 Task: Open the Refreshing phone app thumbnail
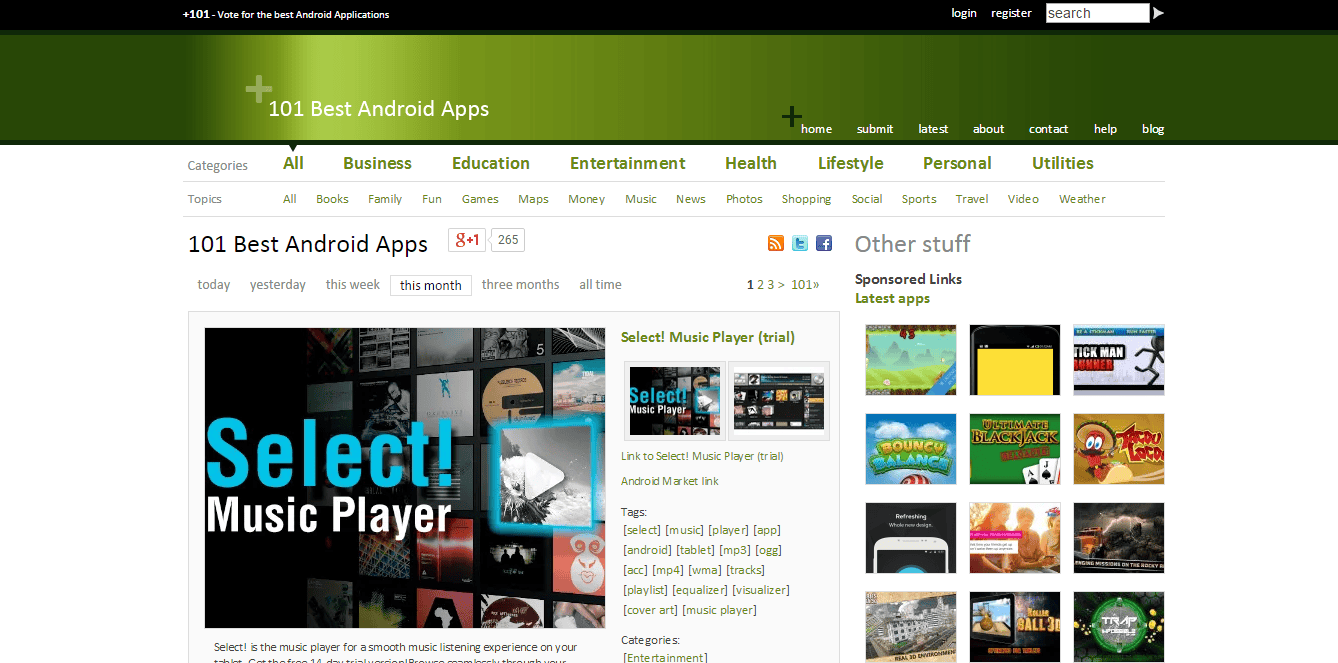tap(911, 538)
